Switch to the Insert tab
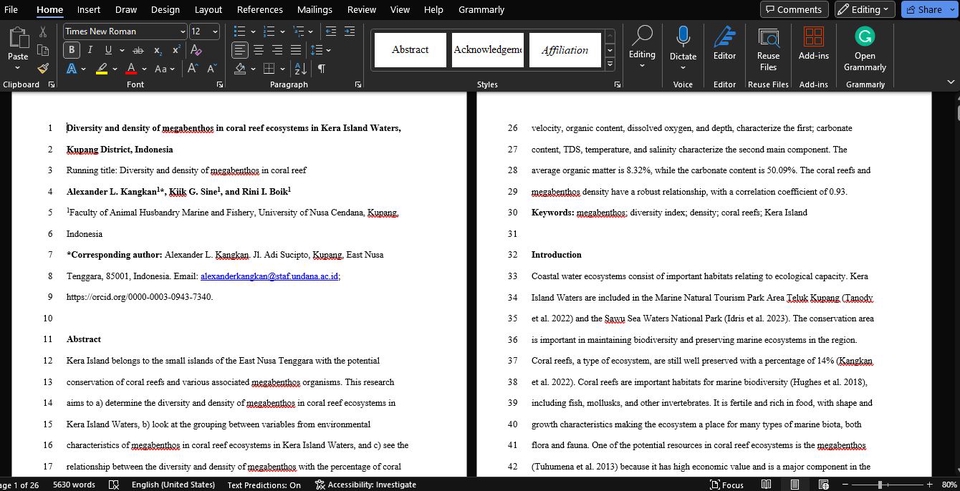Screen dimensions: 960x491 (89, 10)
